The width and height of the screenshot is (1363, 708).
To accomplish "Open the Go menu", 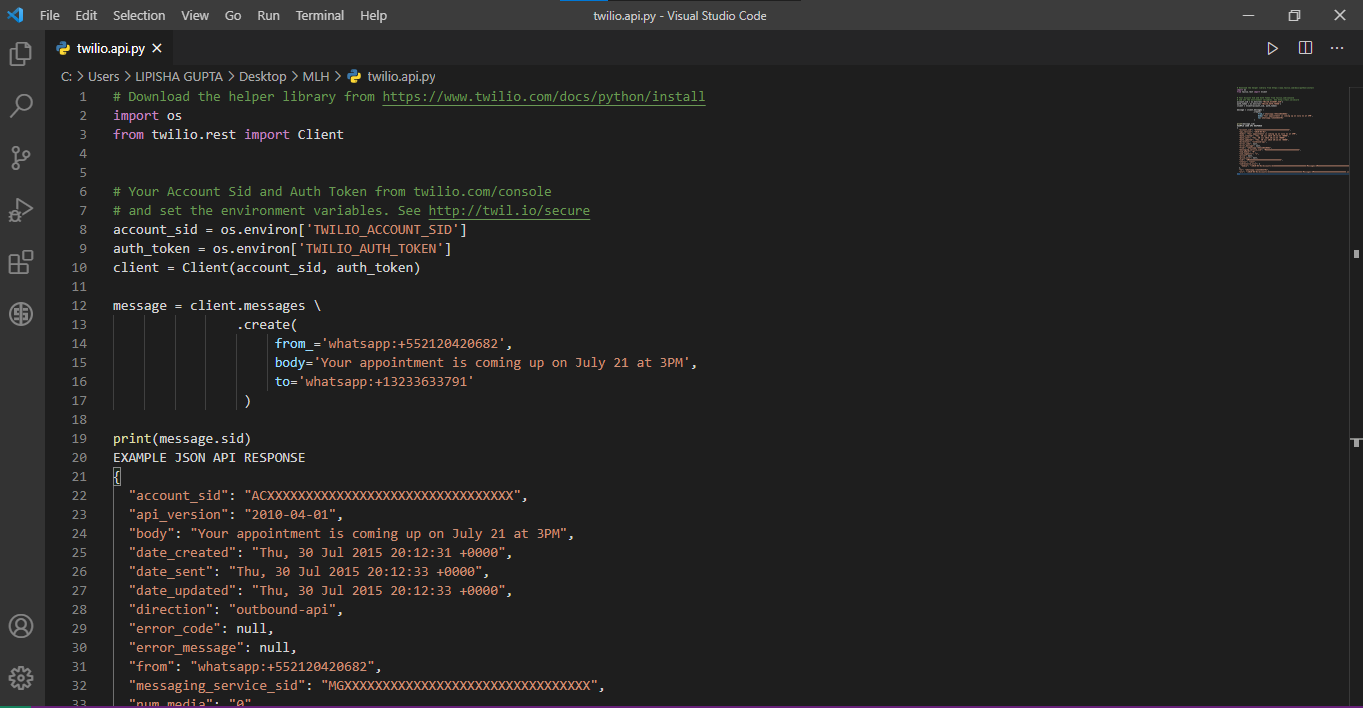I will pyautogui.click(x=233, y=15).
